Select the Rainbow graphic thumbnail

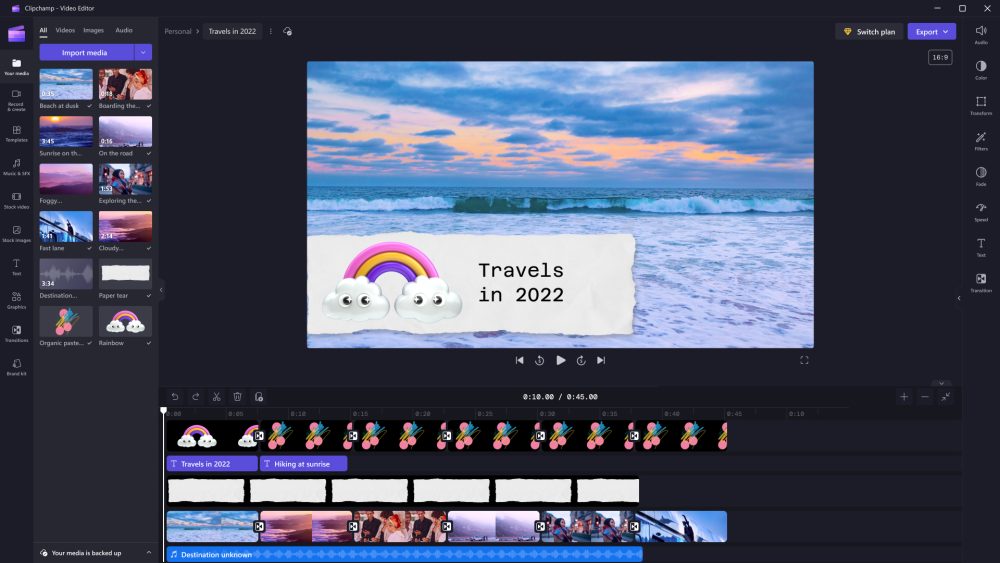click(125, 321)
